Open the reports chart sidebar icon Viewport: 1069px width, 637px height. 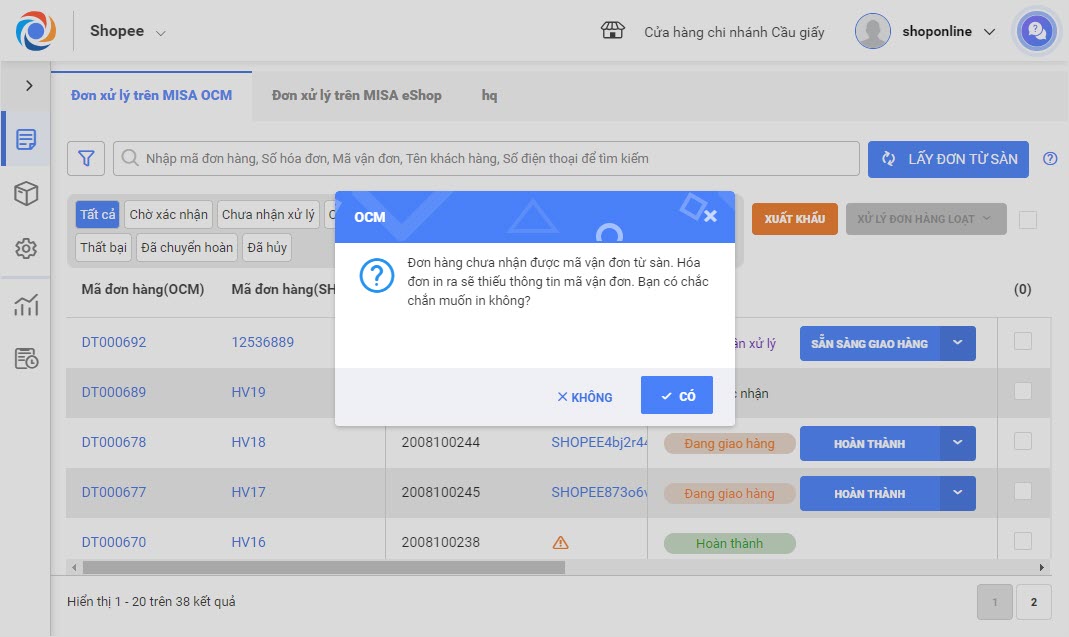point(26,304)
